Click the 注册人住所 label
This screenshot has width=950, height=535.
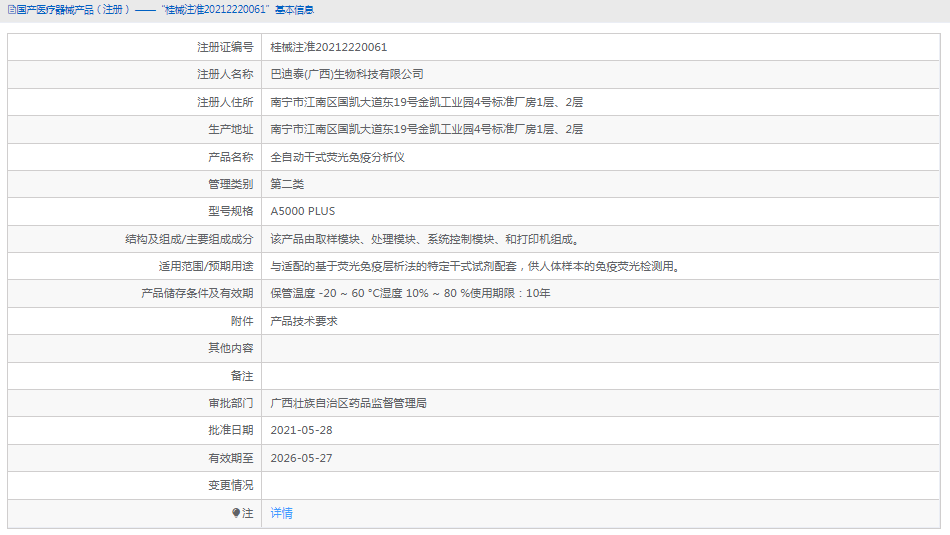point(225,102)
